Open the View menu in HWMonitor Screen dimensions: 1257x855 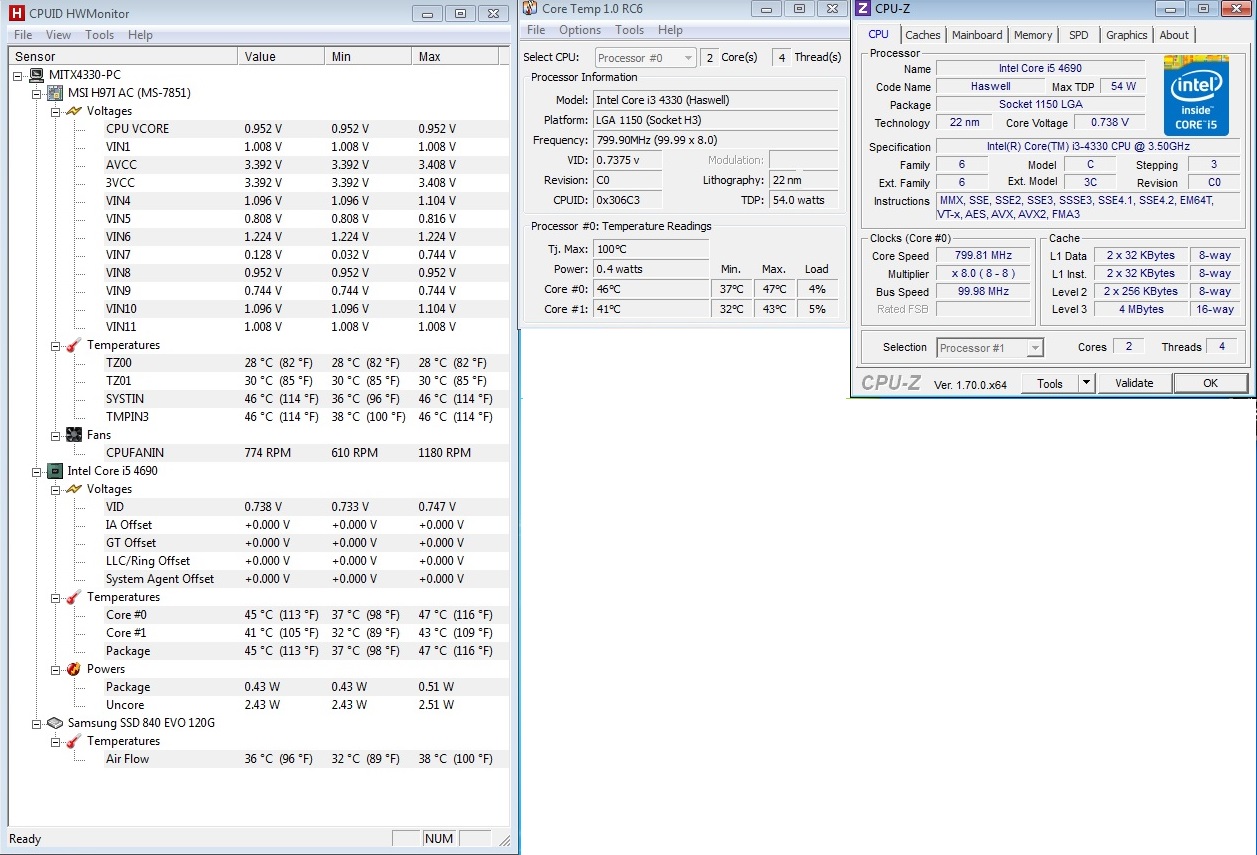point(59,35)
